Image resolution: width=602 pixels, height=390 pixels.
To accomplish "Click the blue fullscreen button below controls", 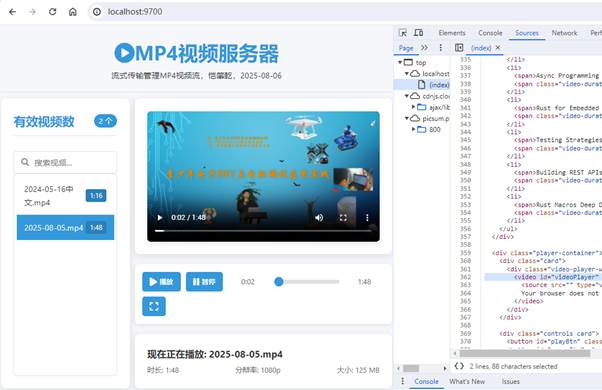I will 154,306.
